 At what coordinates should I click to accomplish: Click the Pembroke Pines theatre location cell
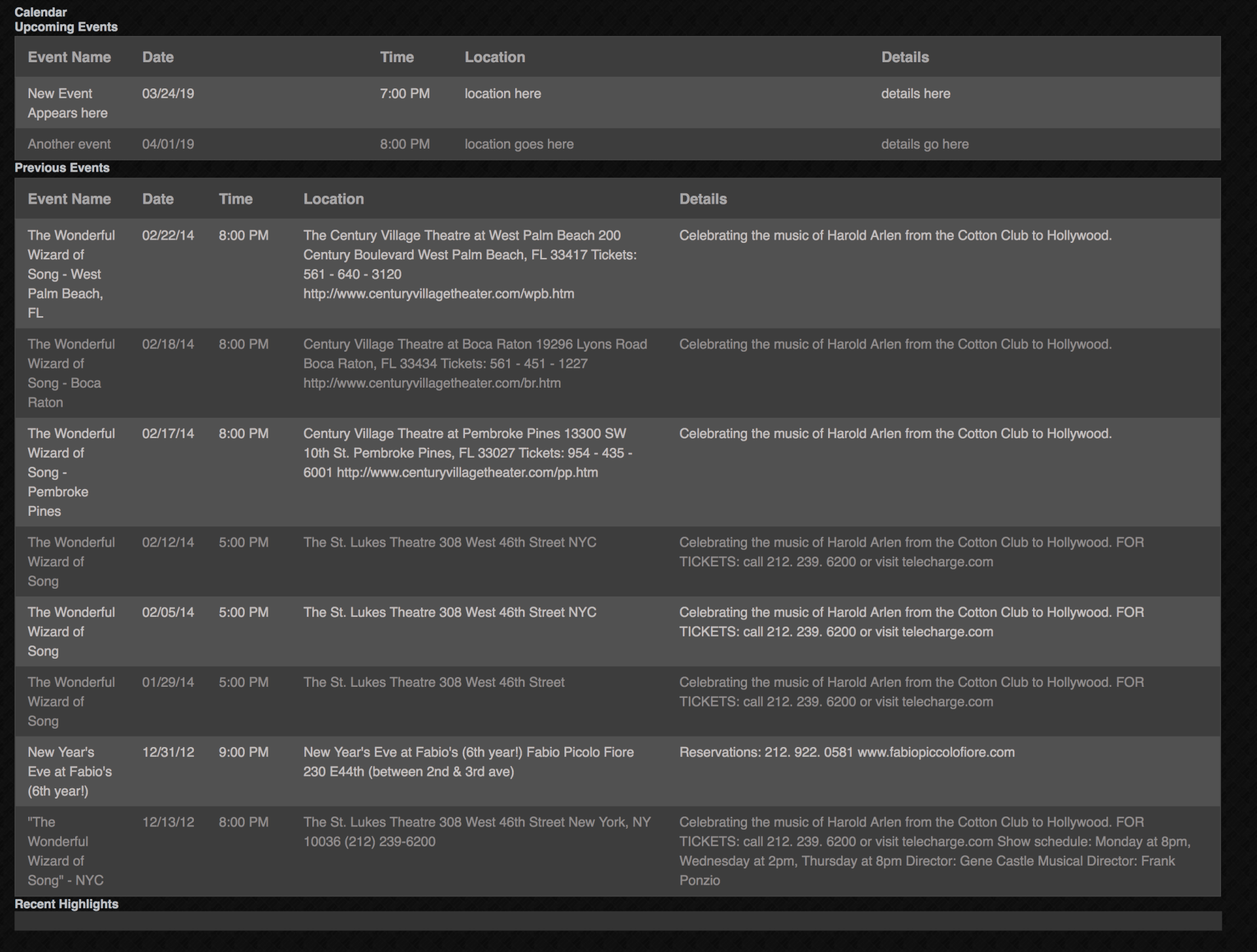467,453
